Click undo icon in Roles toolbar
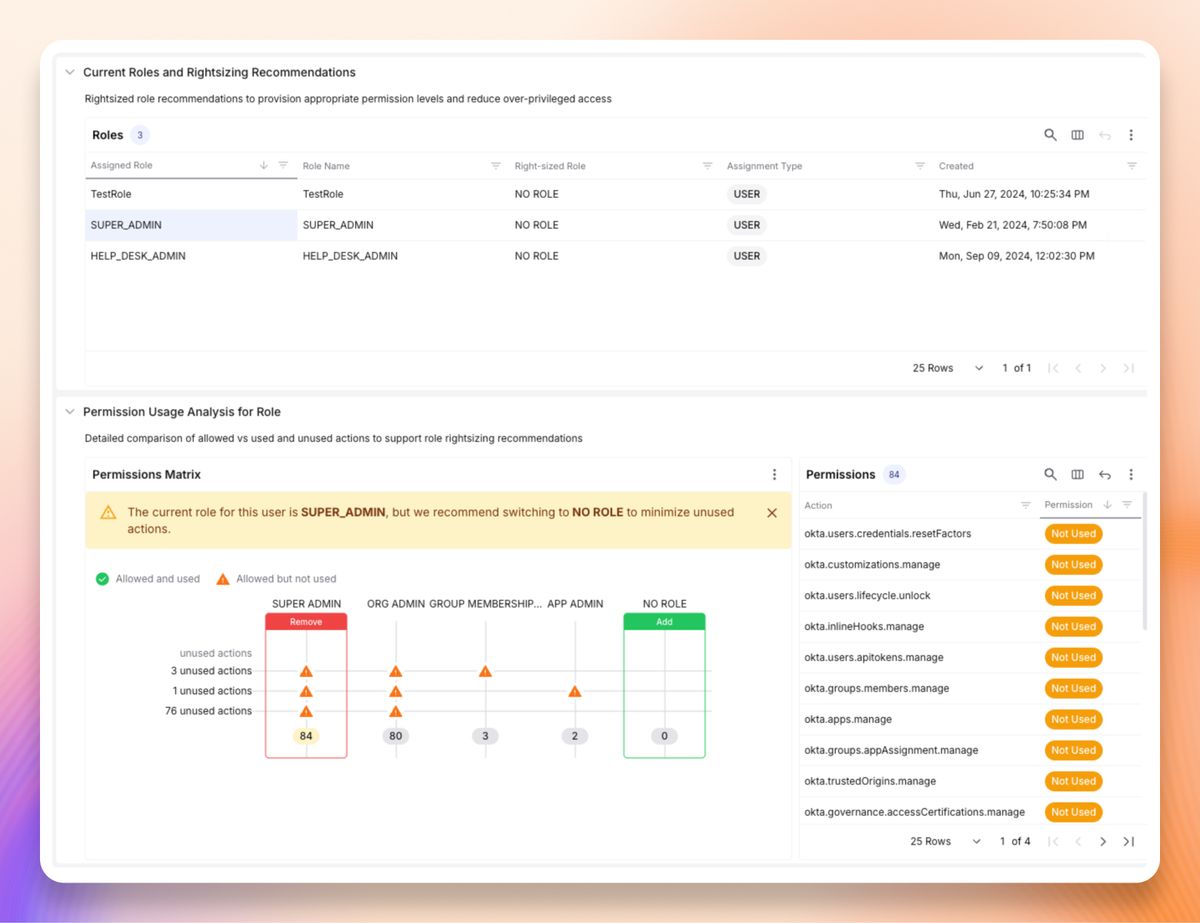Image resolution: width=1200 pixels, height=923 pixels. pyautogui.click(x=1104, y=135)
